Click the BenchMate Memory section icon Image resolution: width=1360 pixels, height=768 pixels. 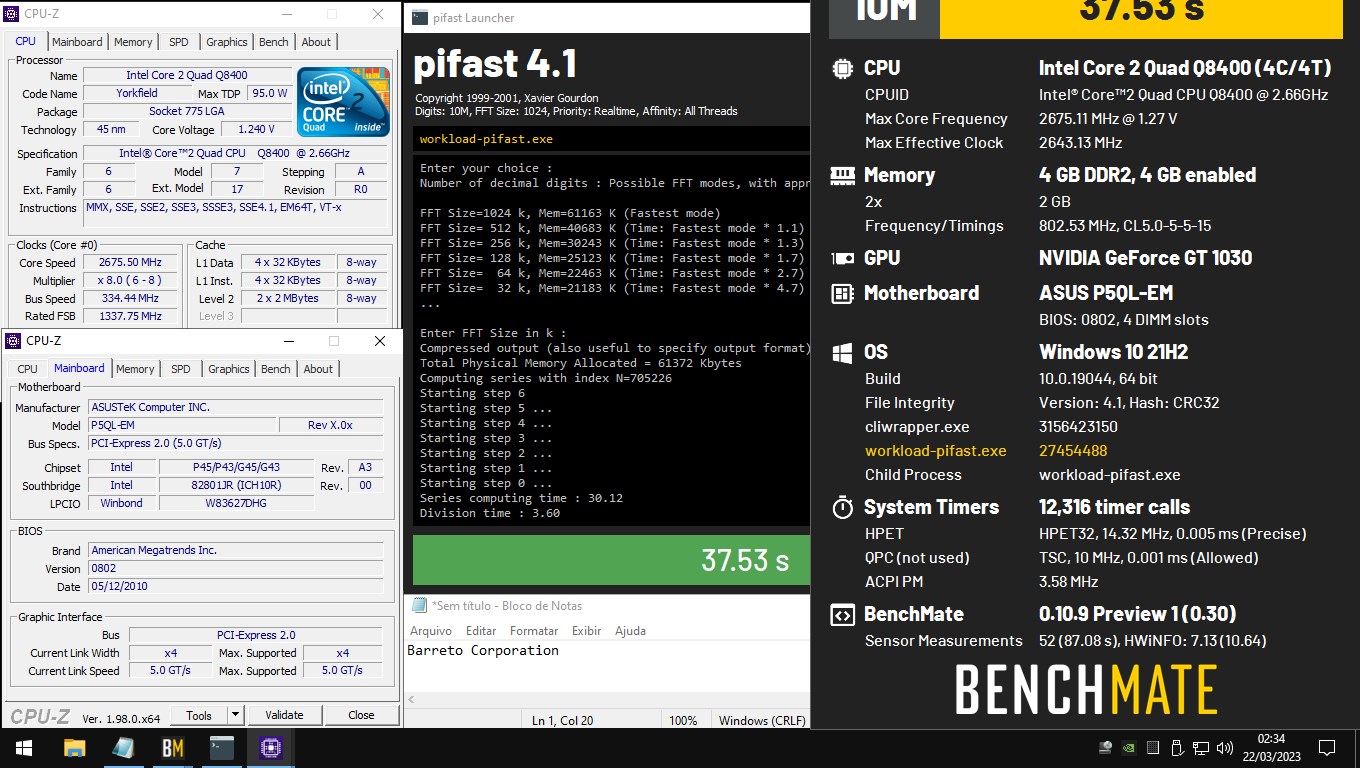(x=842, y=175)
